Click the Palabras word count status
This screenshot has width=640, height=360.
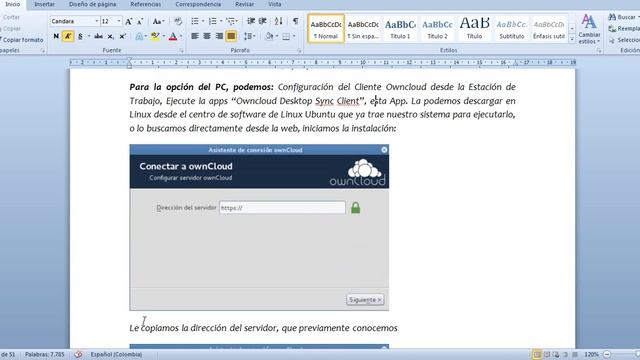coord(44,354)
